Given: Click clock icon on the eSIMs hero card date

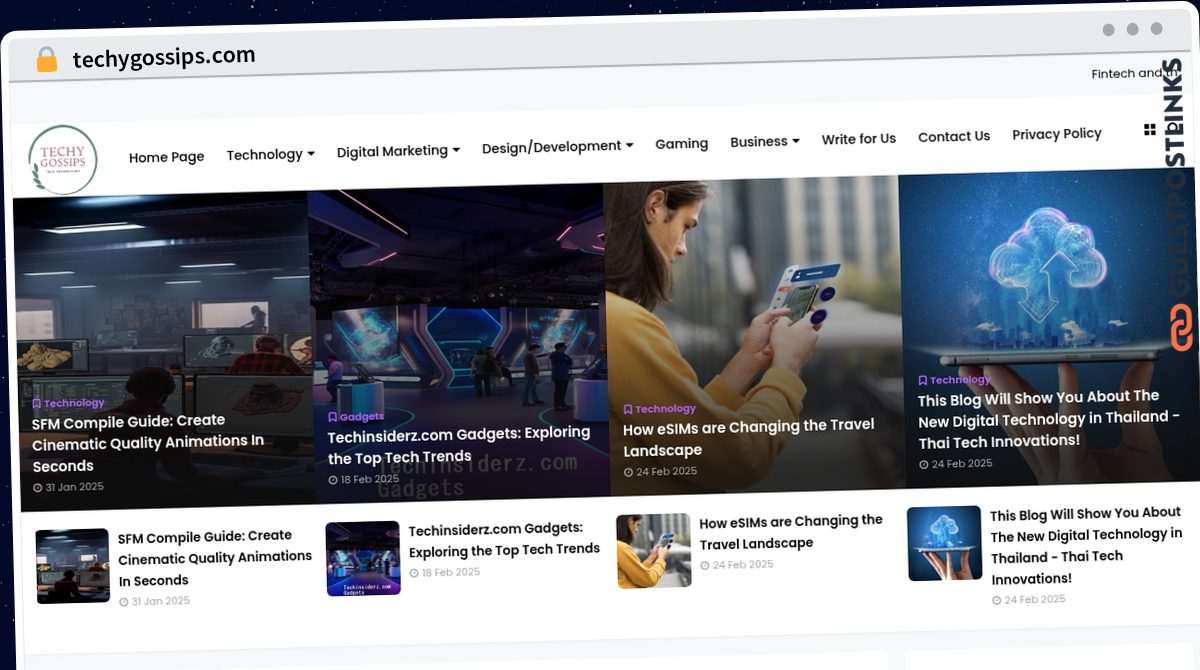Looking at the screenshot, I should [628, 472].
